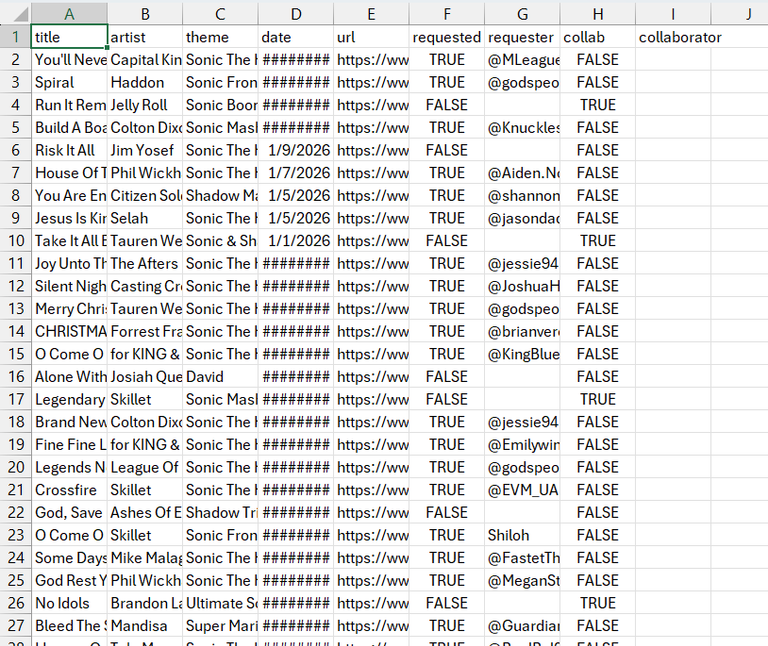Select the 'Selah' artist cell
768x646 pixels.
coord(145,218)
